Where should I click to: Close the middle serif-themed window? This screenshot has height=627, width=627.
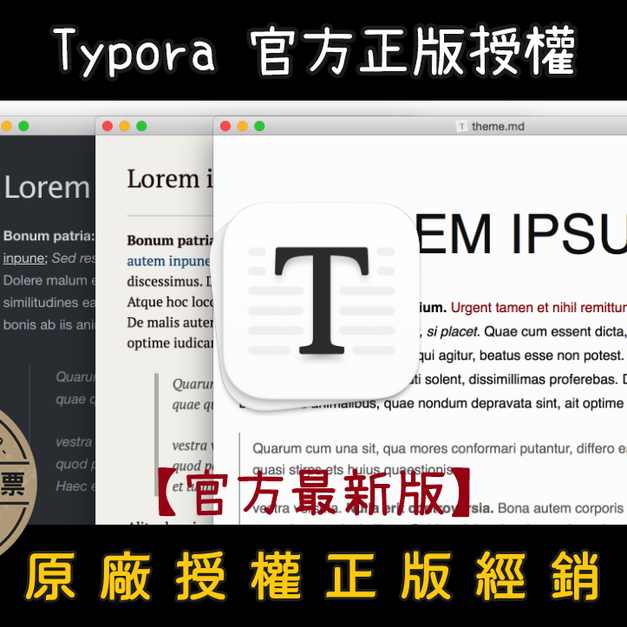(x=108, y=126)
